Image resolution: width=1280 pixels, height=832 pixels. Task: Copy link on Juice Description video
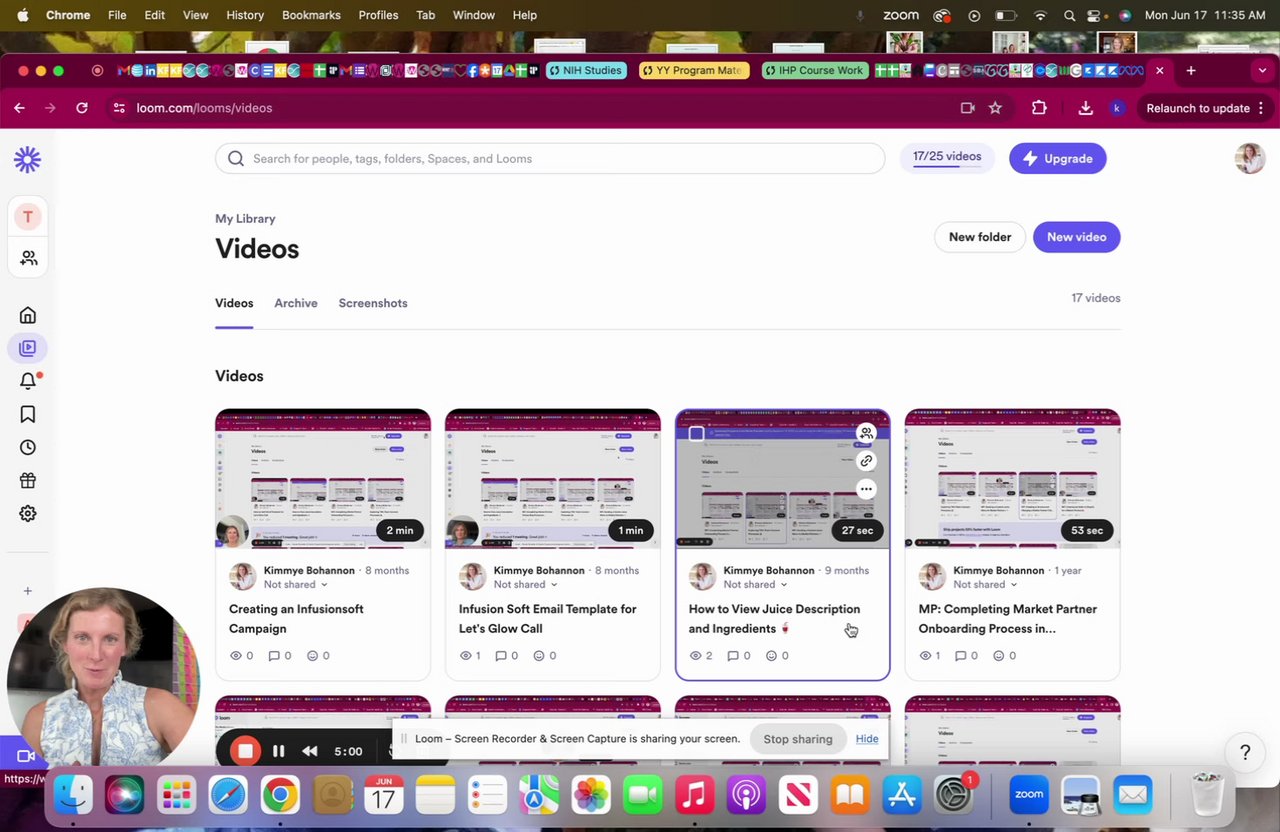click(x=866, y=461)
